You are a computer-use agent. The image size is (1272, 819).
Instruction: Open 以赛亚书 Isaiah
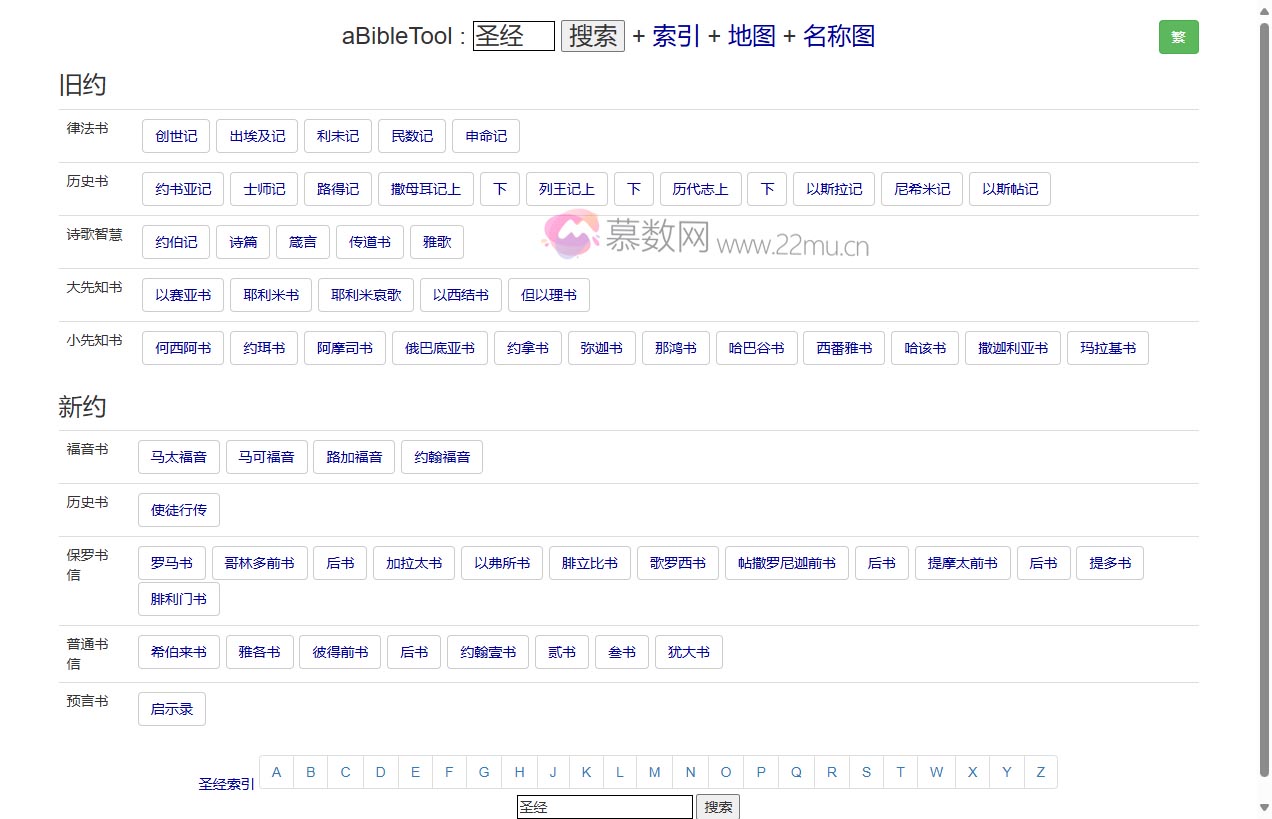[x=182, y=294]
